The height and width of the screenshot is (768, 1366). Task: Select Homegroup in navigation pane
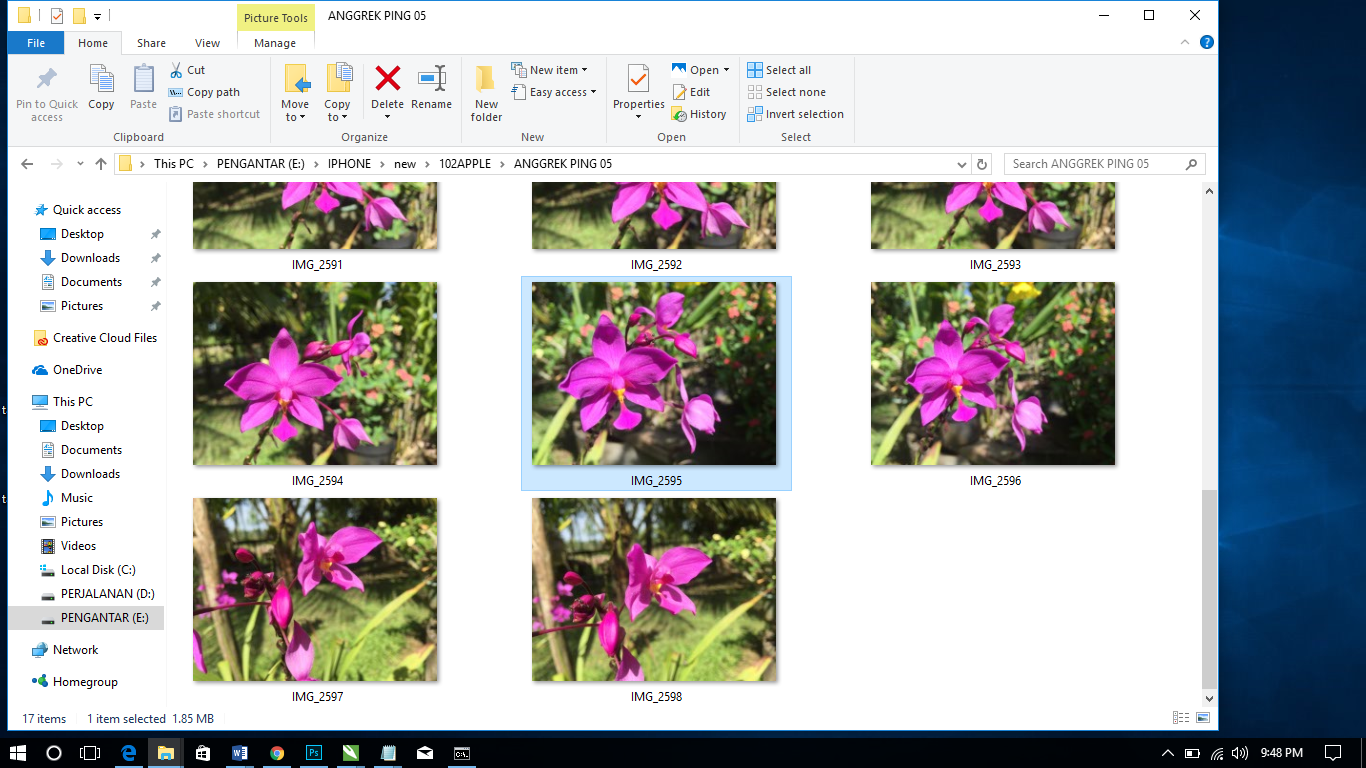[x=85, y=682]
